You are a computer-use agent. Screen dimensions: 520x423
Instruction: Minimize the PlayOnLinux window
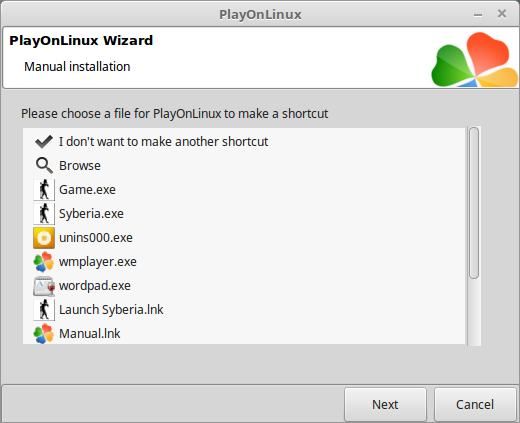[478, 15]
